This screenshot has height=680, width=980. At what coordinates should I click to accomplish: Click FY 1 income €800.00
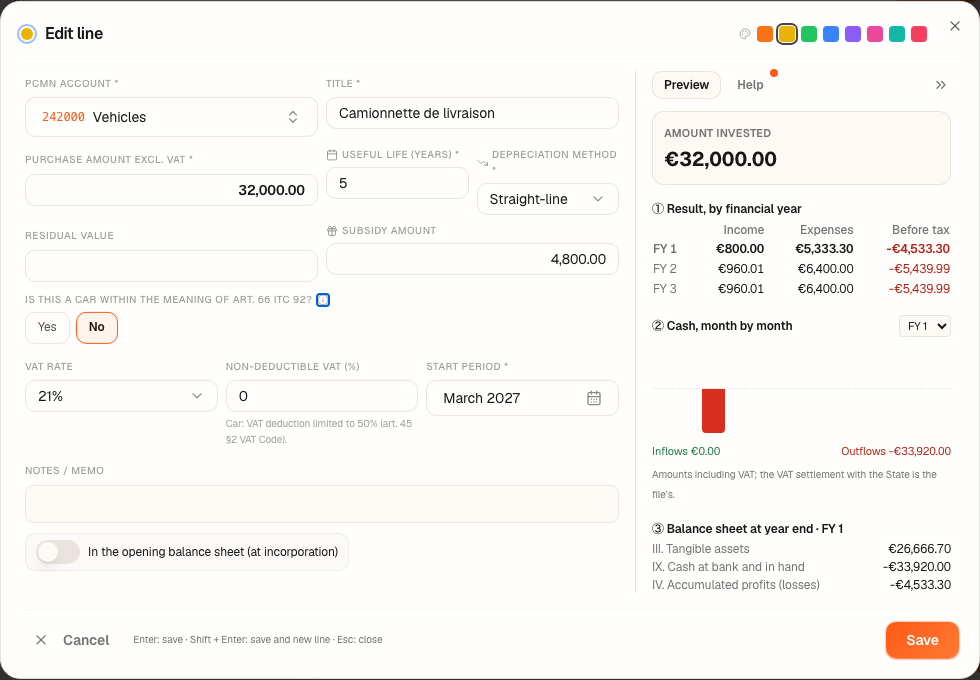(x=740, y=249)
